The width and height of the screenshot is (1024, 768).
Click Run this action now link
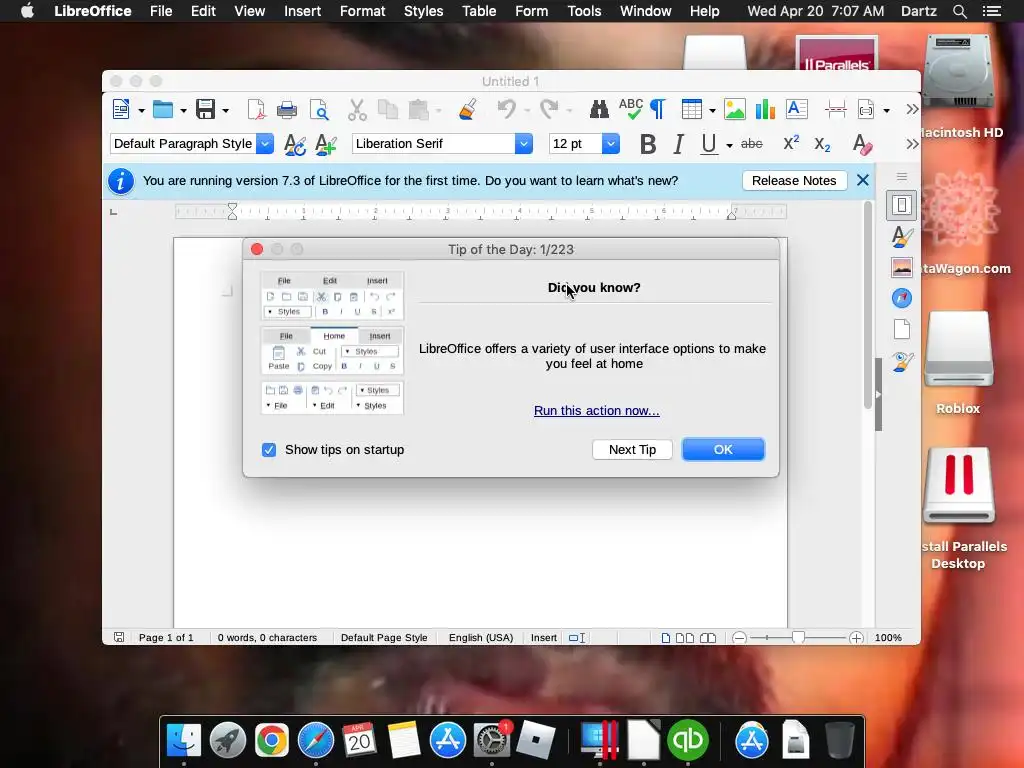[x=596, y=411]
